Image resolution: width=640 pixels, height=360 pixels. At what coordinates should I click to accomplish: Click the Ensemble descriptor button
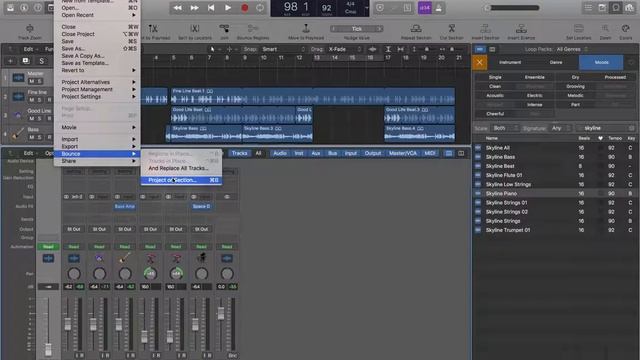coord(535,77)
